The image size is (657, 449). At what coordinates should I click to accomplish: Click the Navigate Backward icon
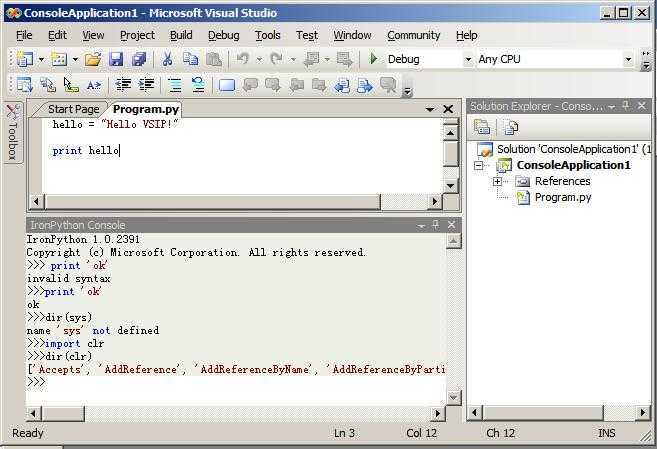tap(311, 59)
